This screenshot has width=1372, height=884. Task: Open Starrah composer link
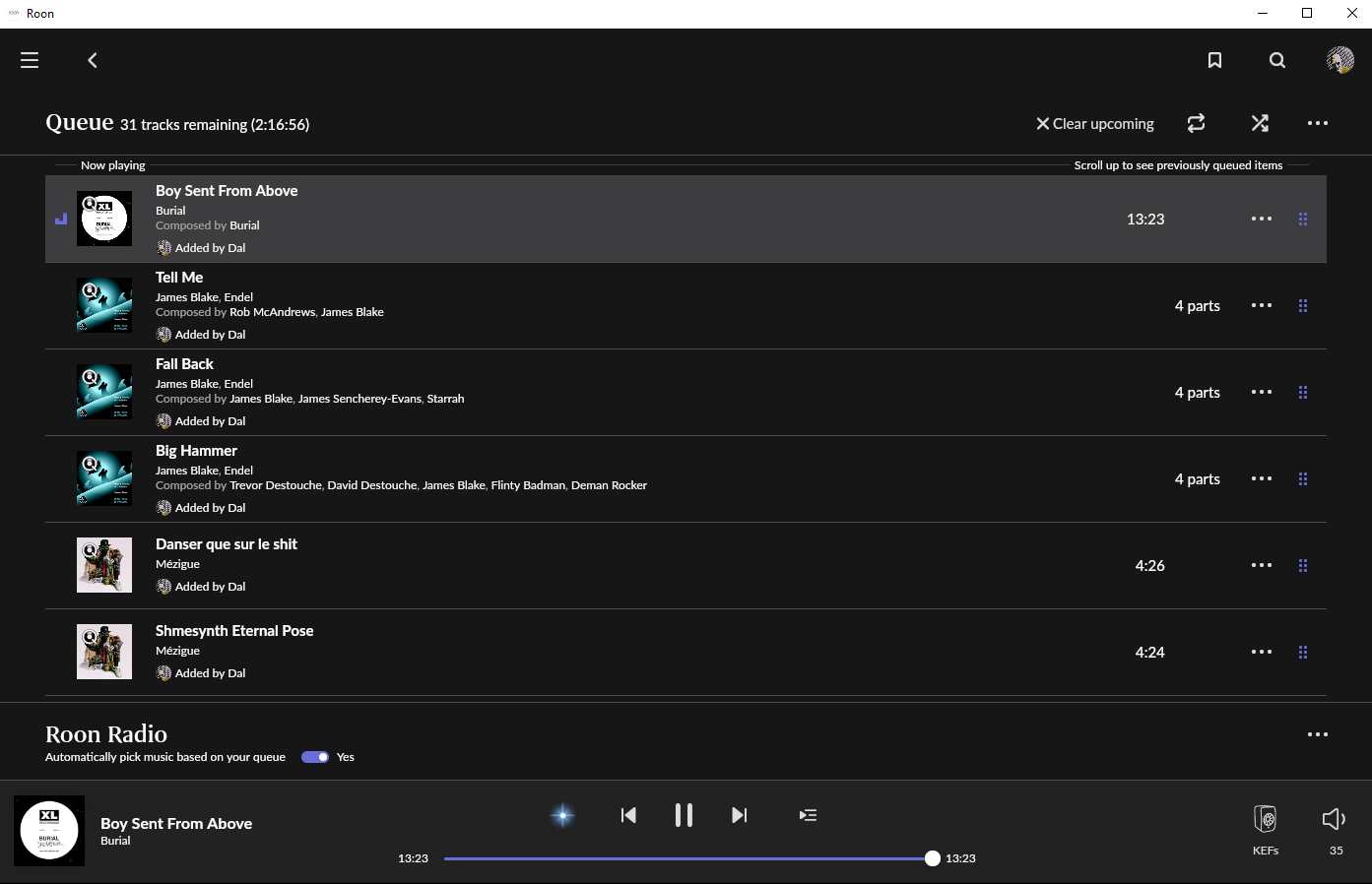point(445,399)
